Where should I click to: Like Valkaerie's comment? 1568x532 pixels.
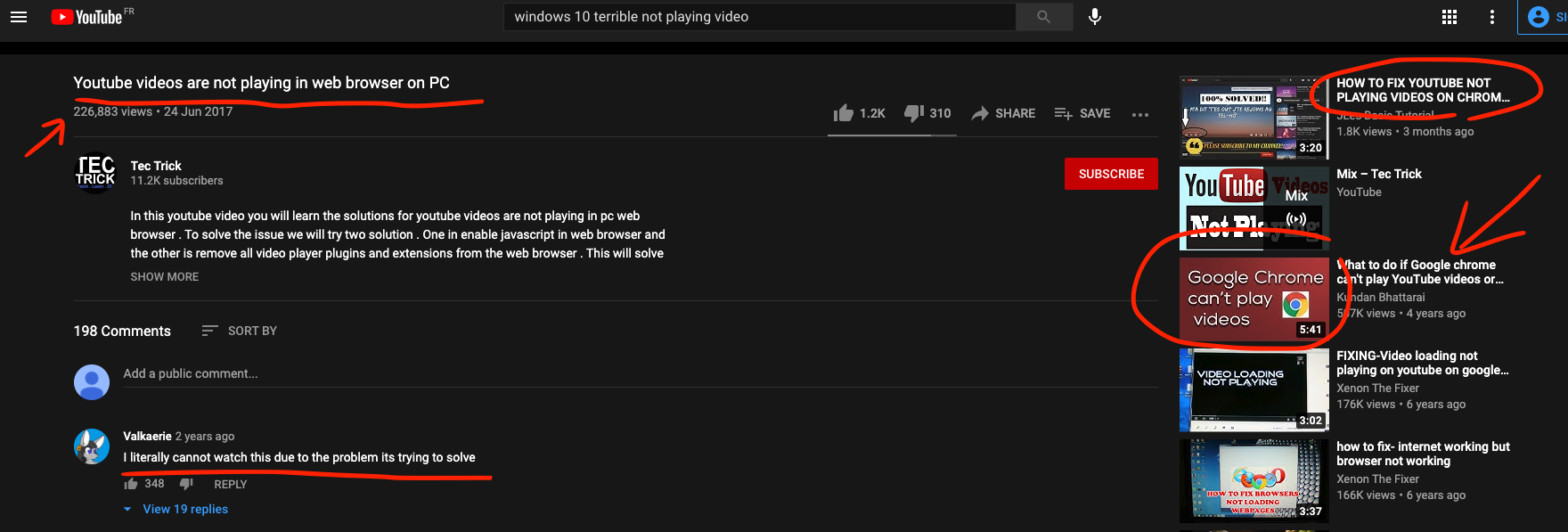pyautogui.click(x=131, y=484)
